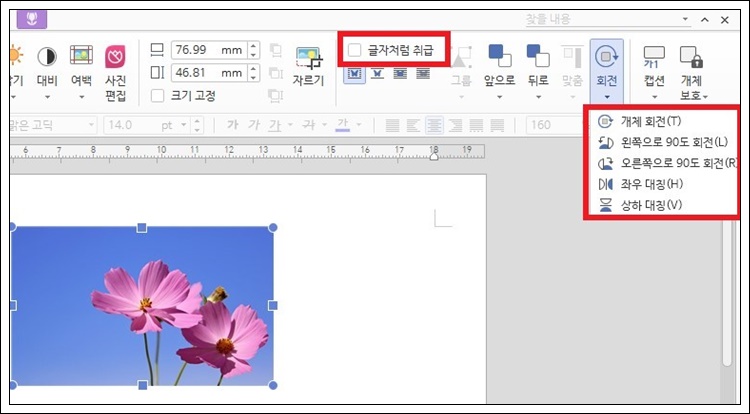This screenshot has height=414, width=750.
Task: Enable the 글자처럼 취급 checkbox
Action: click(354, 50)
